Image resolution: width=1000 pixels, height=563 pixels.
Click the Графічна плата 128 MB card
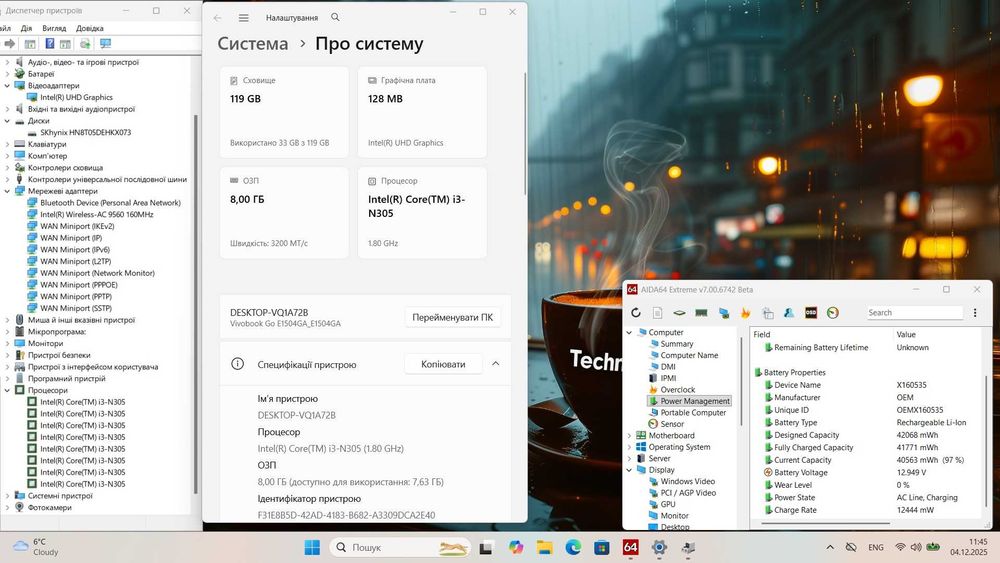point(422,112)
